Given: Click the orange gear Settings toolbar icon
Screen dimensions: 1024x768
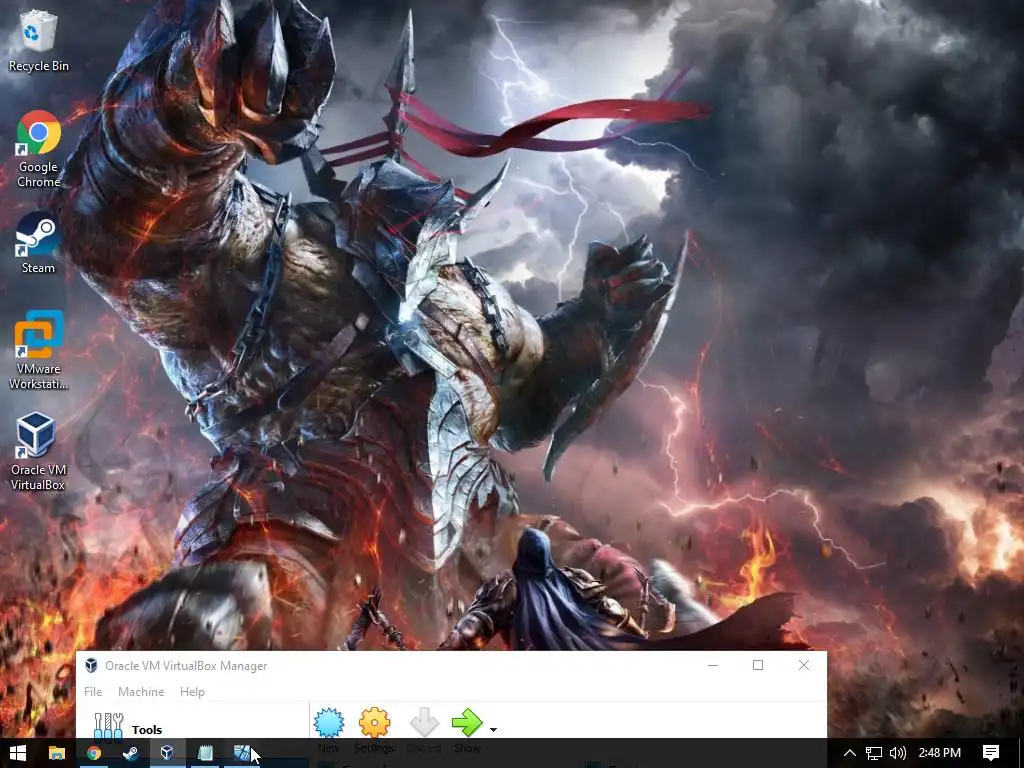Looking at the screenshot, I should pyautogui.click(x=374, y=723).
